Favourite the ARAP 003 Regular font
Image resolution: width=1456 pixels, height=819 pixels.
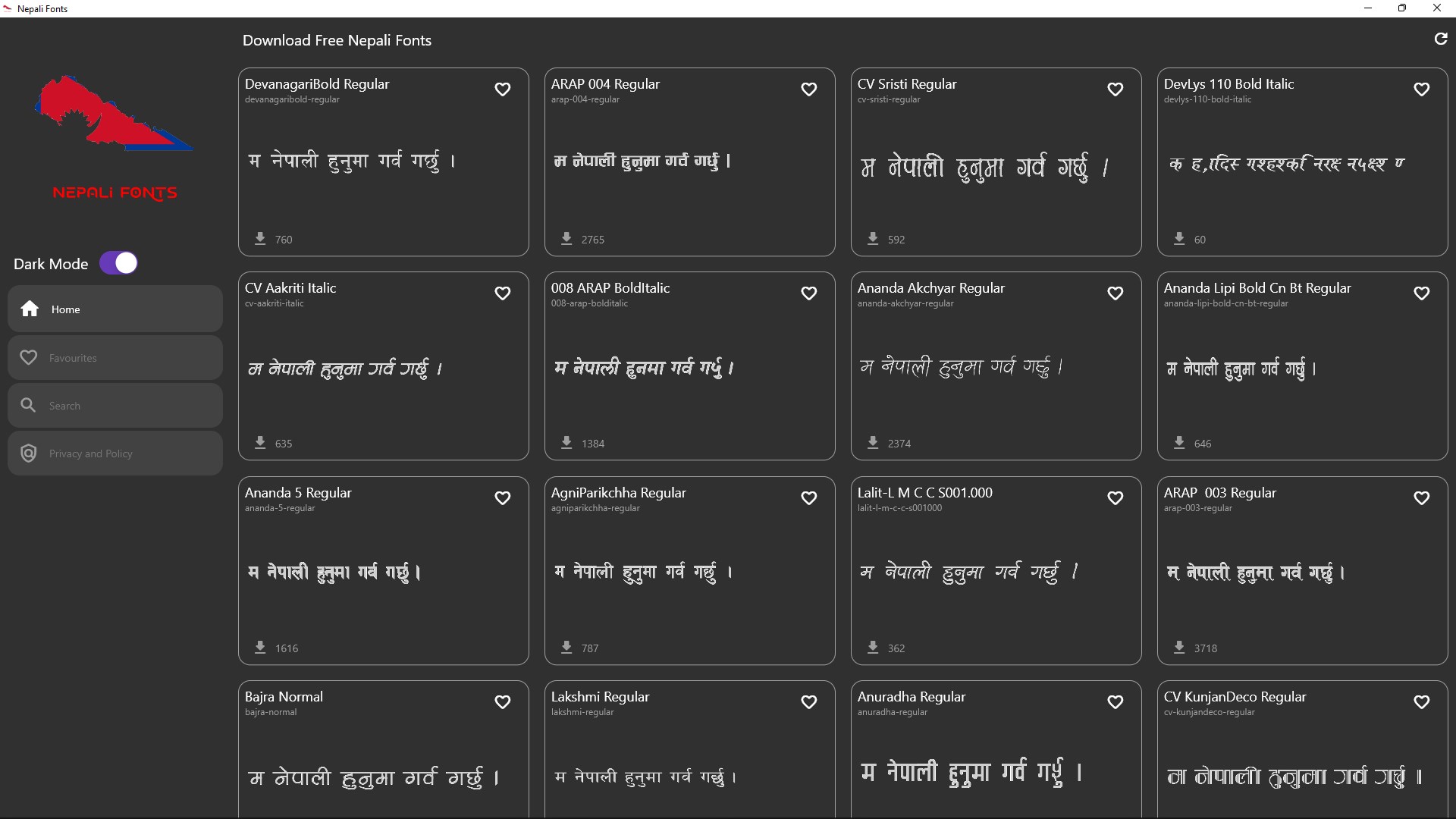1421,498
